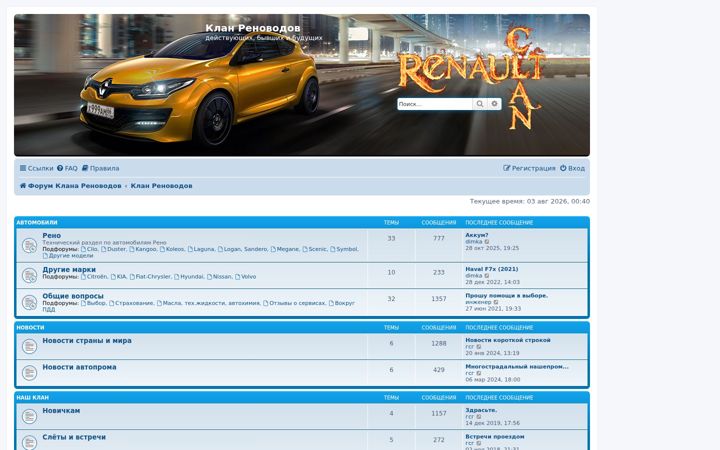Image resolution: width=720 pixels, height=450 pixels.
Task: Open the KIA subforum
Action: (x=118, y=276)
